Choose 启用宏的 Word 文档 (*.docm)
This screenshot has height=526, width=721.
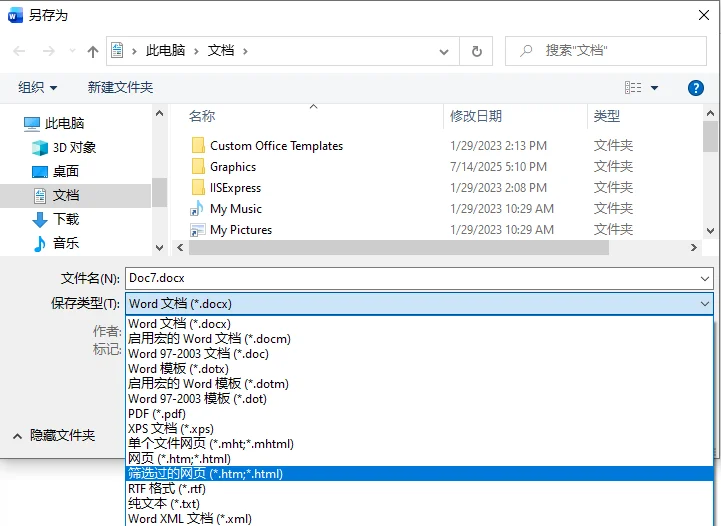(x=419, y=339)
